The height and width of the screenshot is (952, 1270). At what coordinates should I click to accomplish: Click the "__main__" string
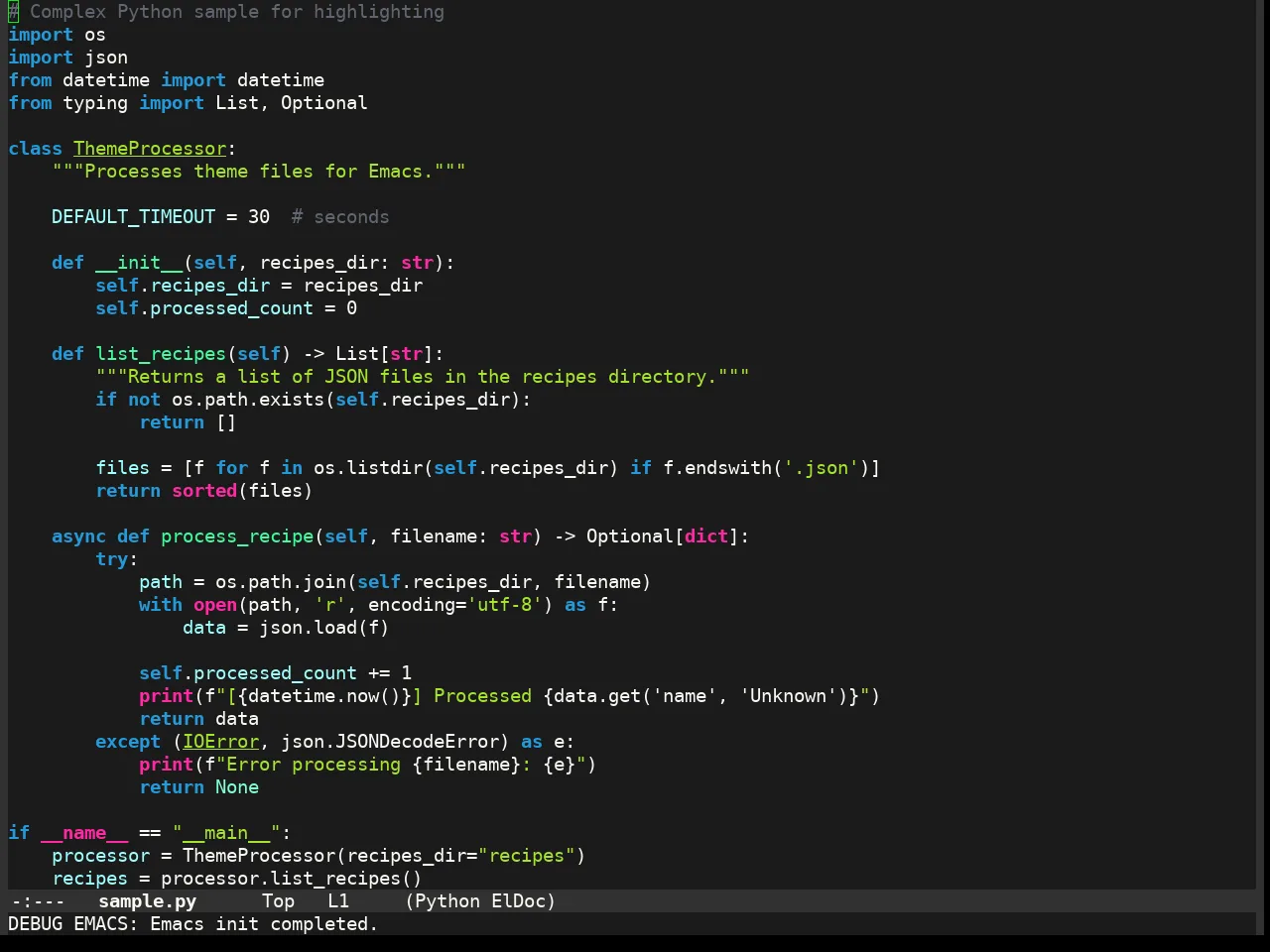[226, 833]
